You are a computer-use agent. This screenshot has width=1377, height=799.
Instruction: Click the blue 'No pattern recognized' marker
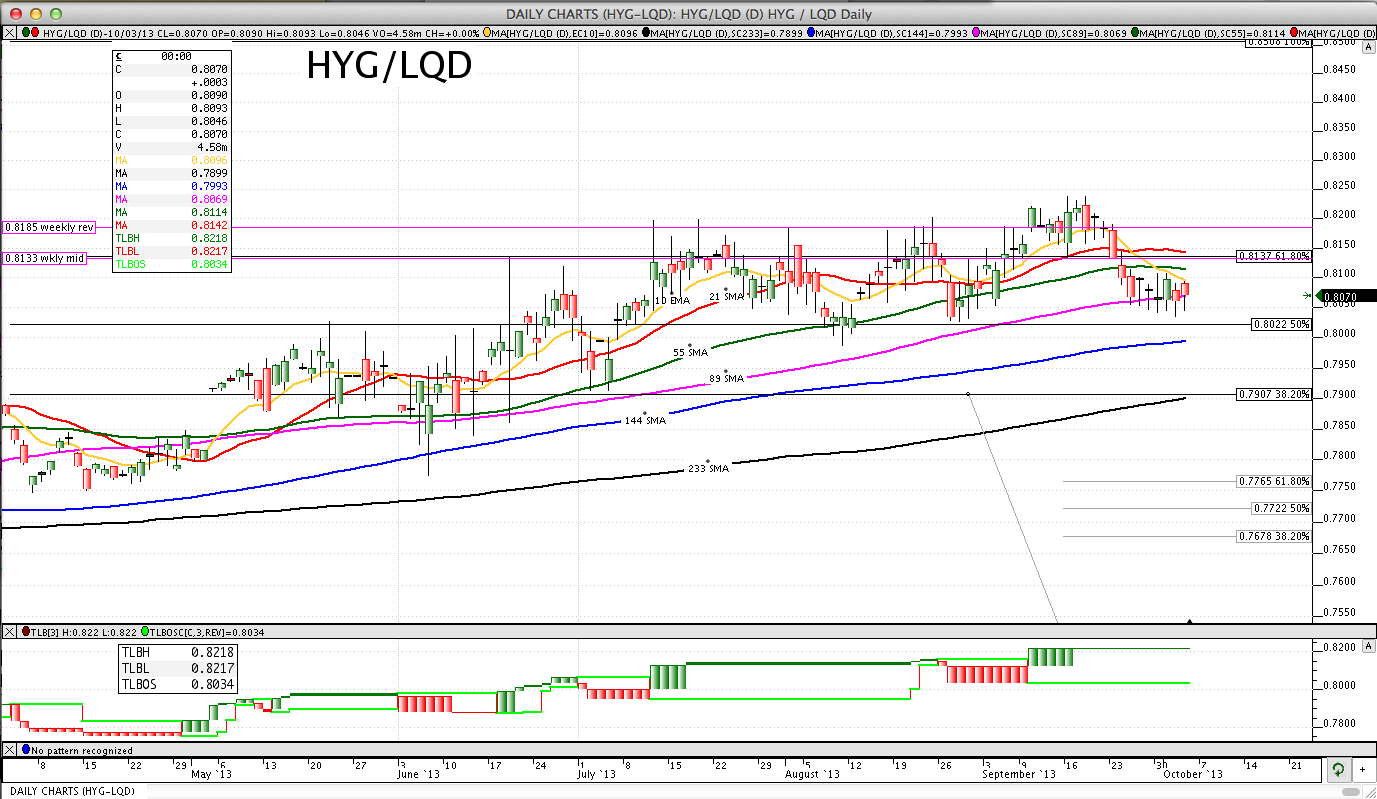coord(26,749)
